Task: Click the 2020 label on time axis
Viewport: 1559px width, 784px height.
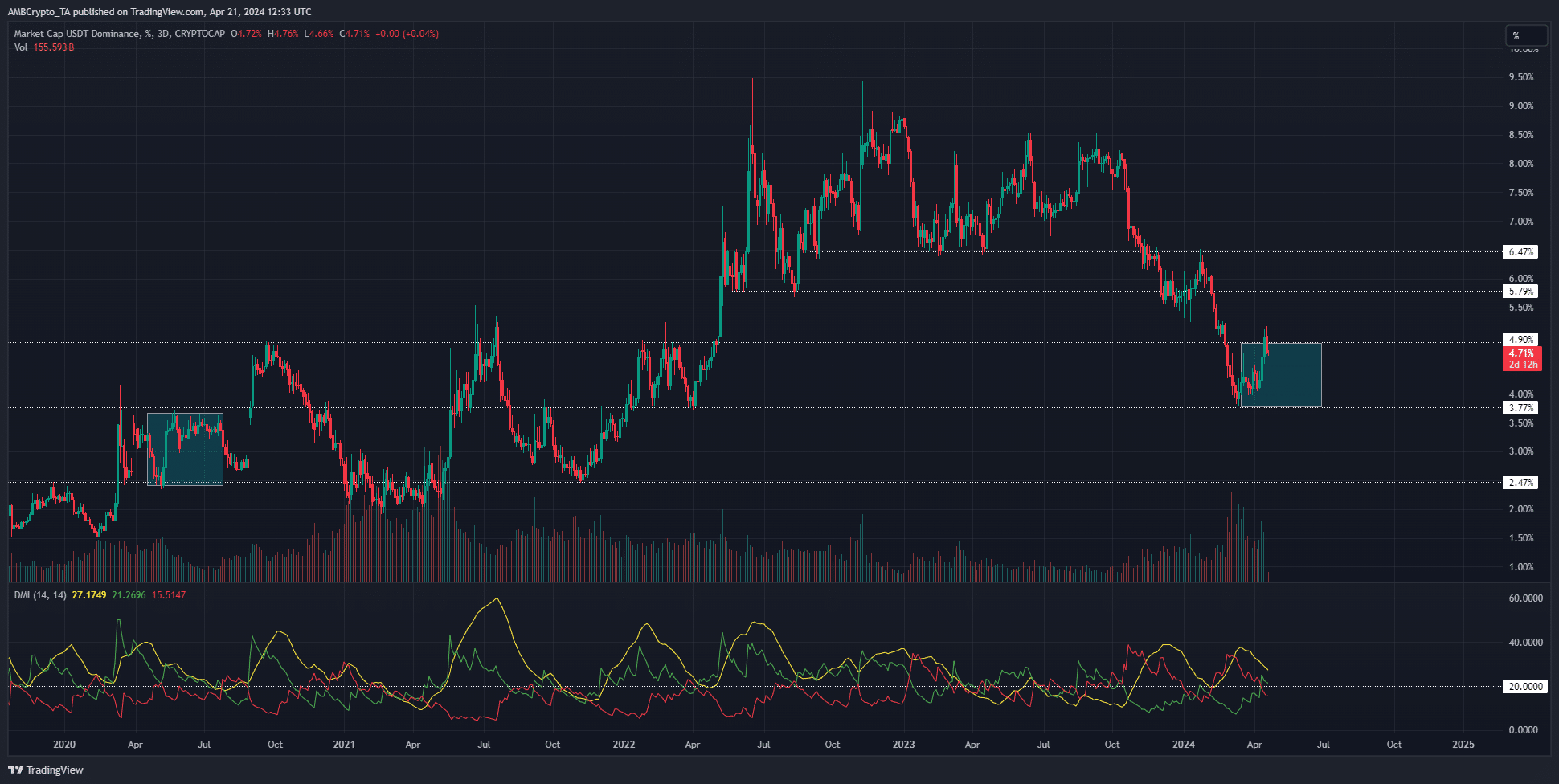Action: click(x=64, y=745)
